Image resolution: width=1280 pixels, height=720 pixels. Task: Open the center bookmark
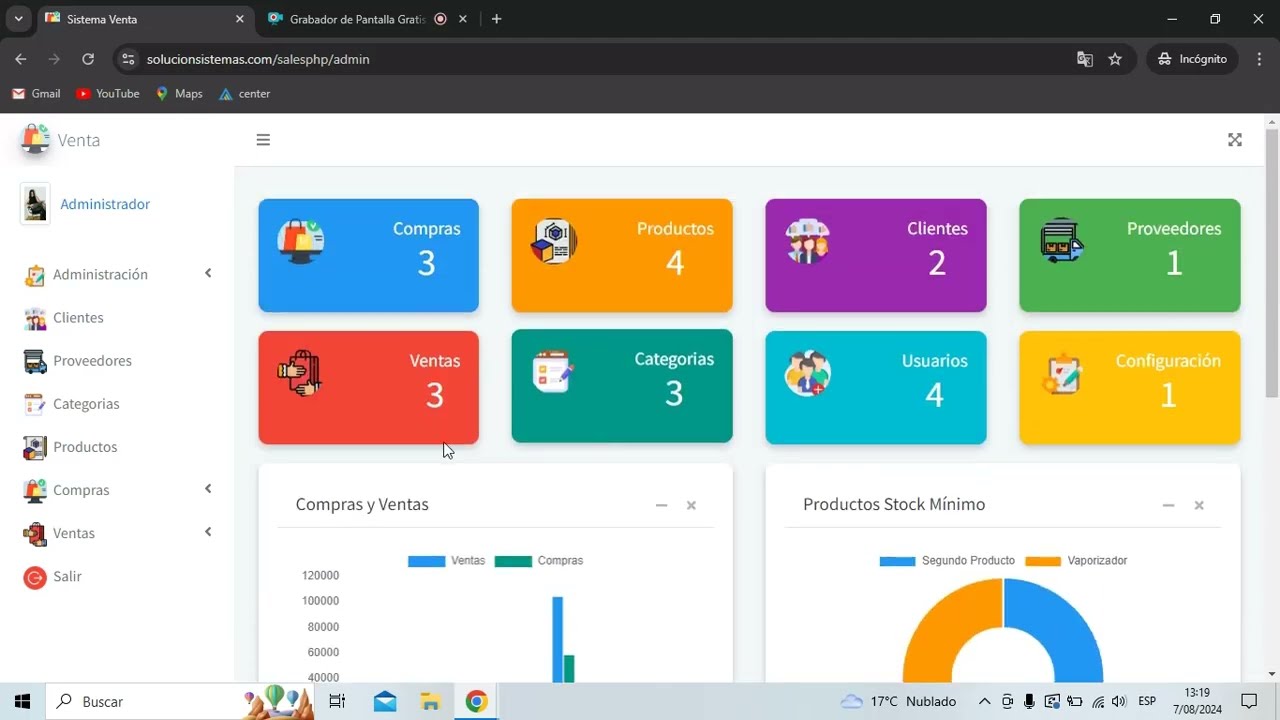tap(245, 93)
